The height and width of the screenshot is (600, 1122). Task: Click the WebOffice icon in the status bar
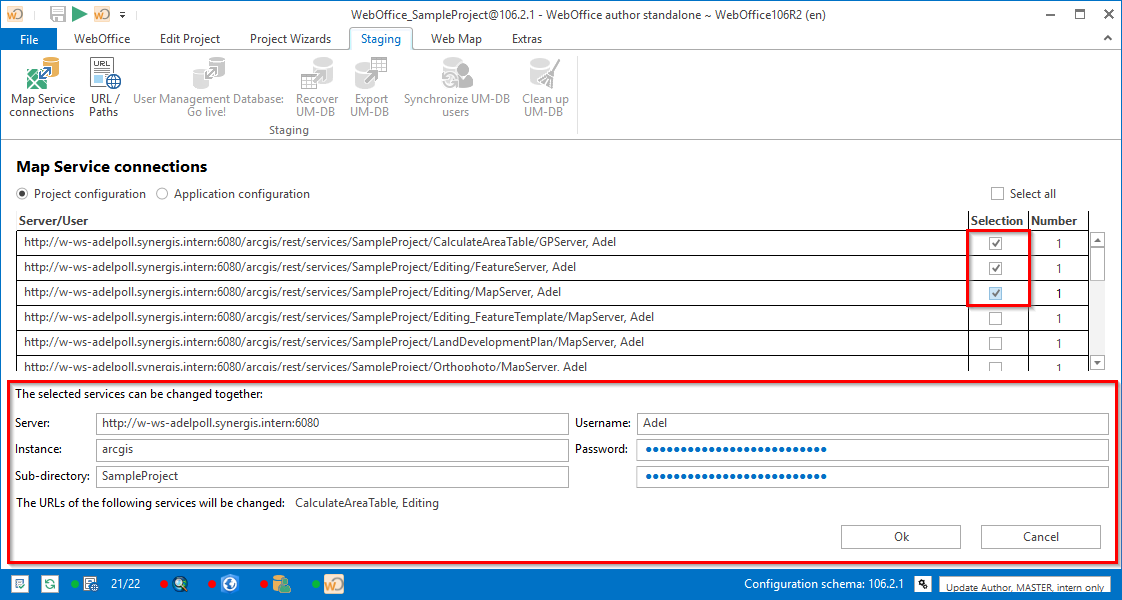[333, 583]
